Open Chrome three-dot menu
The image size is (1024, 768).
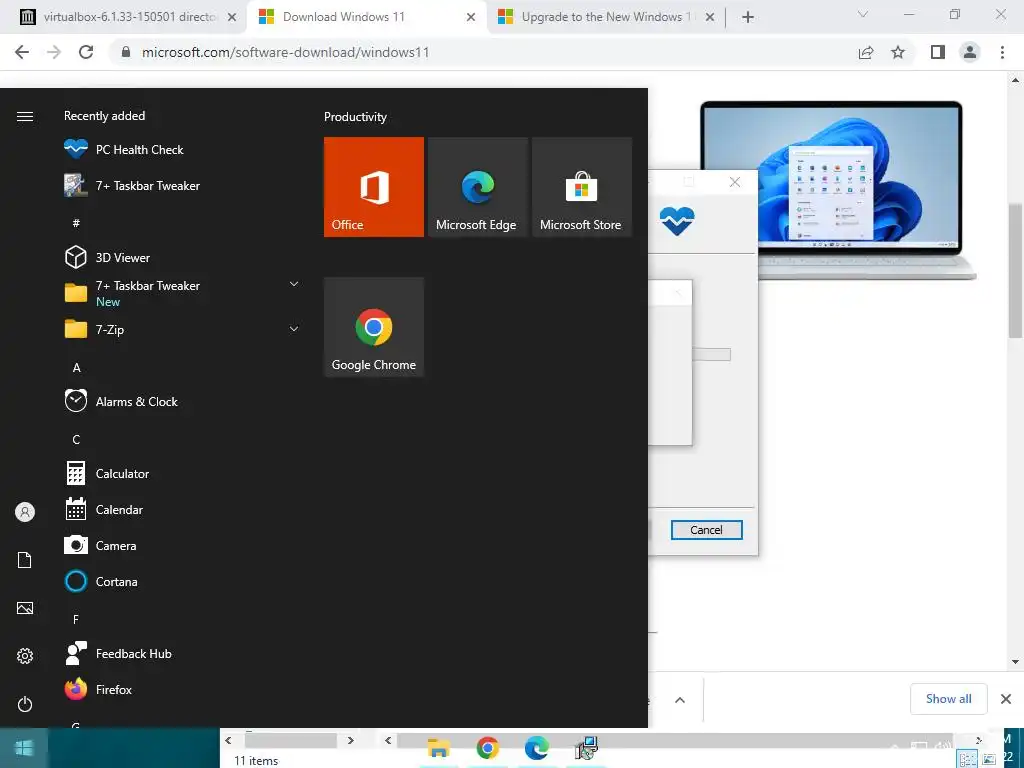tap(1002, 52)
